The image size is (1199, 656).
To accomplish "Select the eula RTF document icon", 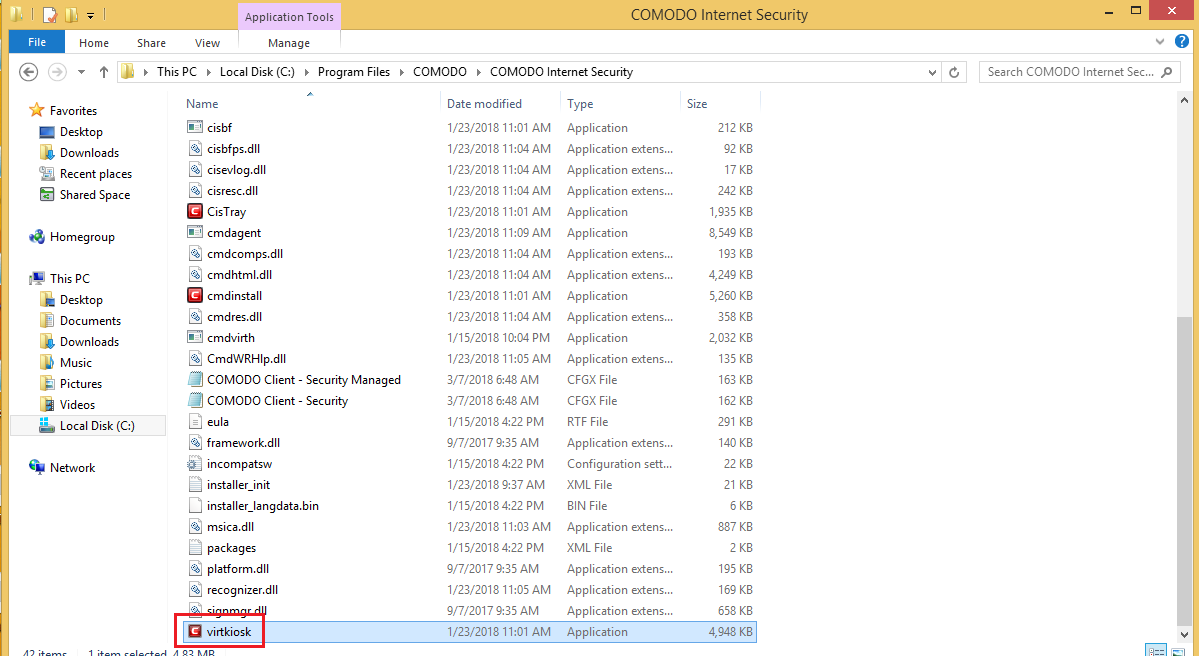I will click(194, 421).
